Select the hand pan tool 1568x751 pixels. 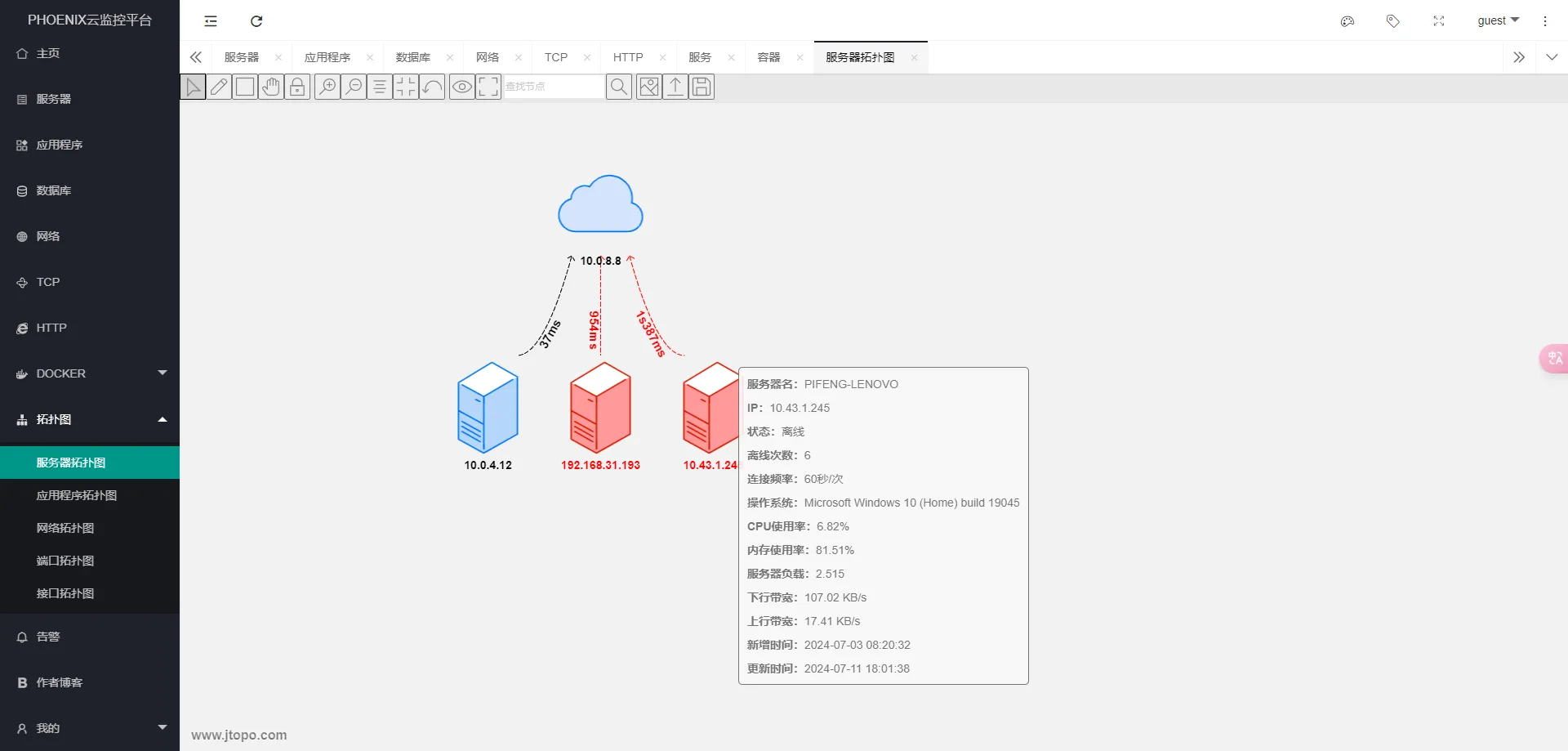point(271,87)
